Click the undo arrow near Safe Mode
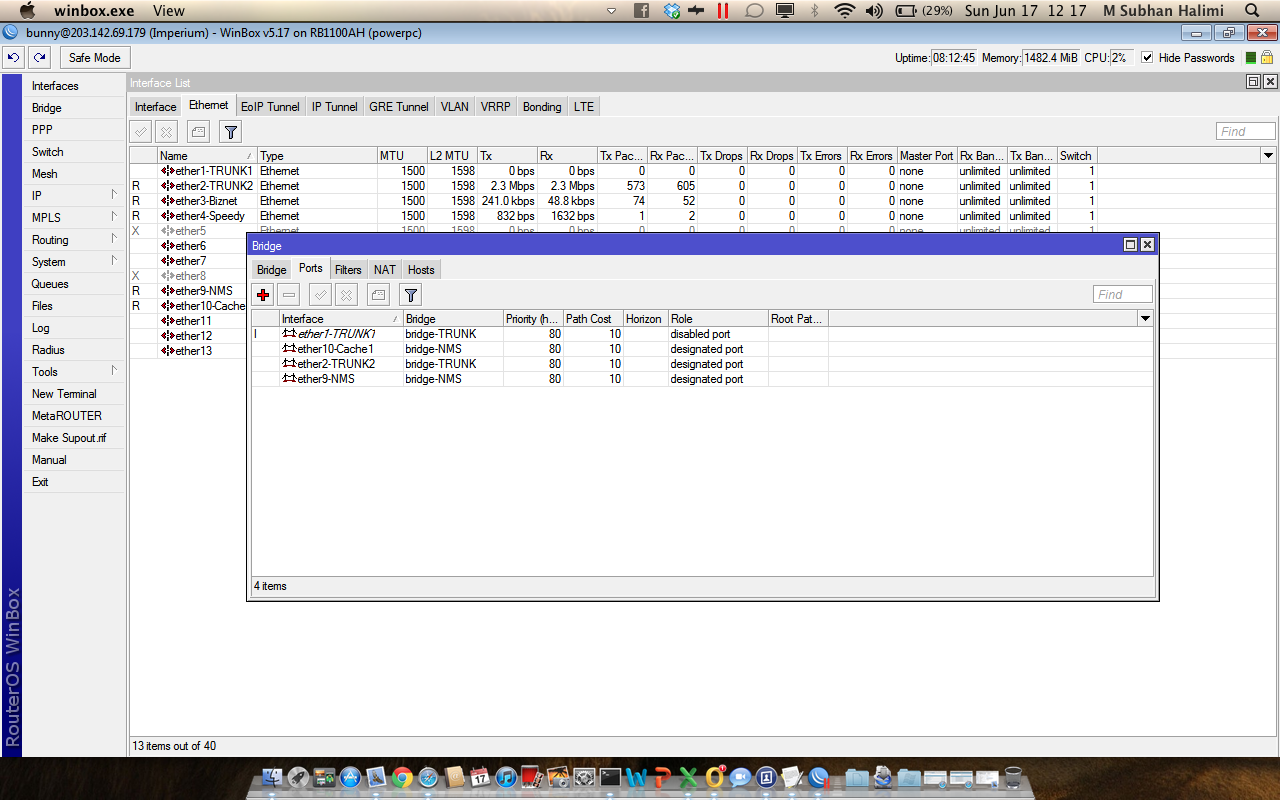Image resolution: width=1280 pixels, height=800 pixels. tap(12, 57)
